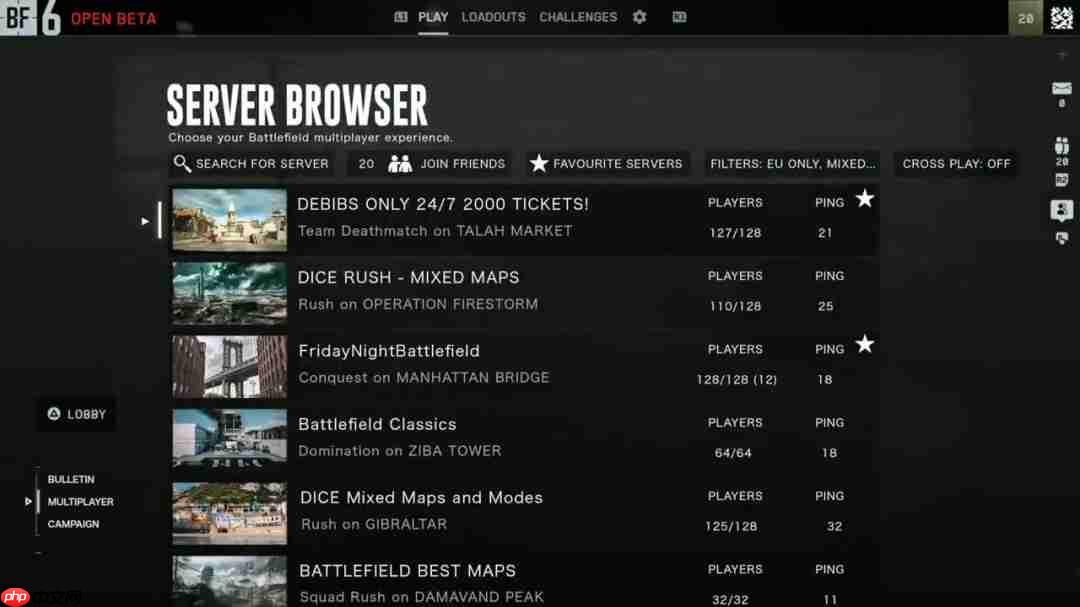Click ping value '25'
The image size is (1080, 607).
(x=826, y=306)
